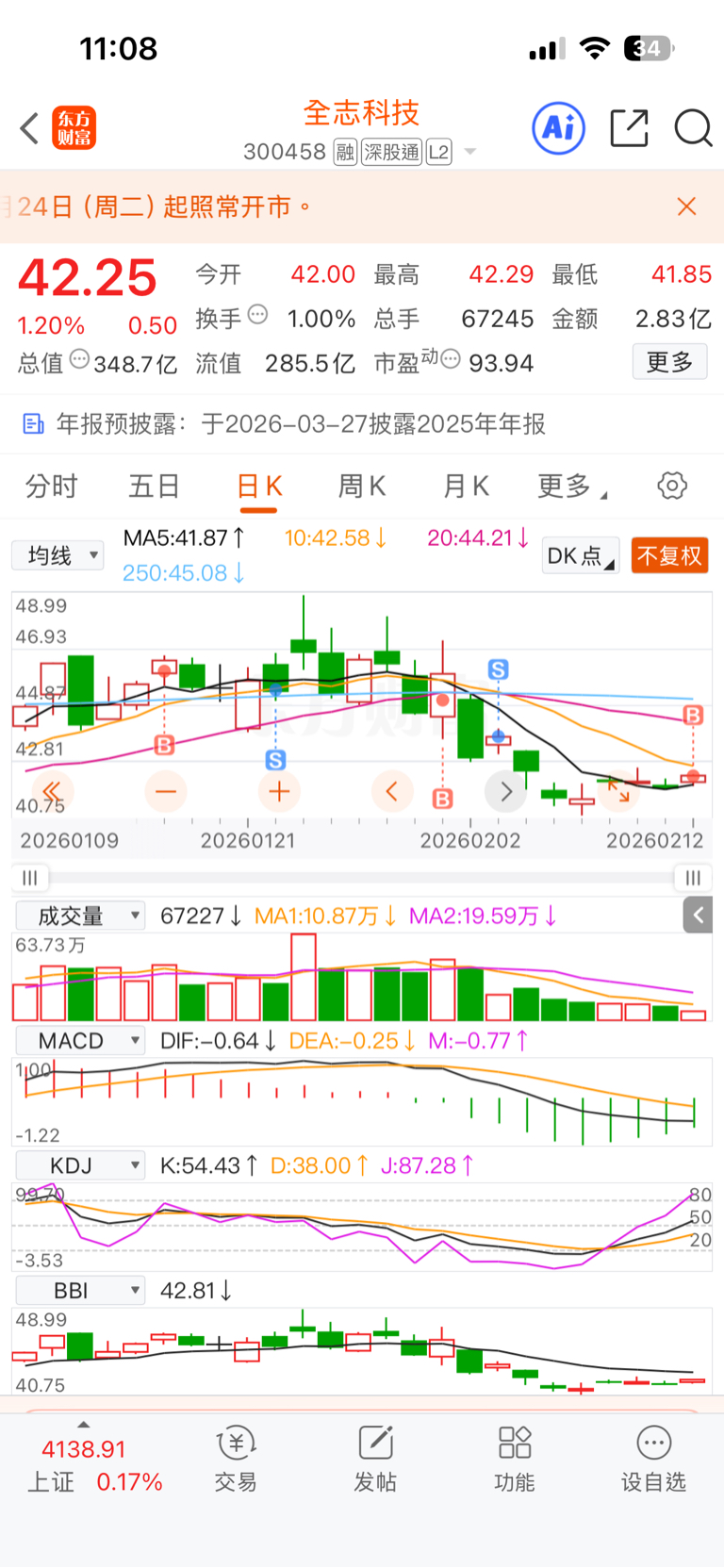Screen dimensions: 724x1568
Task: Switch to 分时 chart tab
Action: tap(51, 487)
